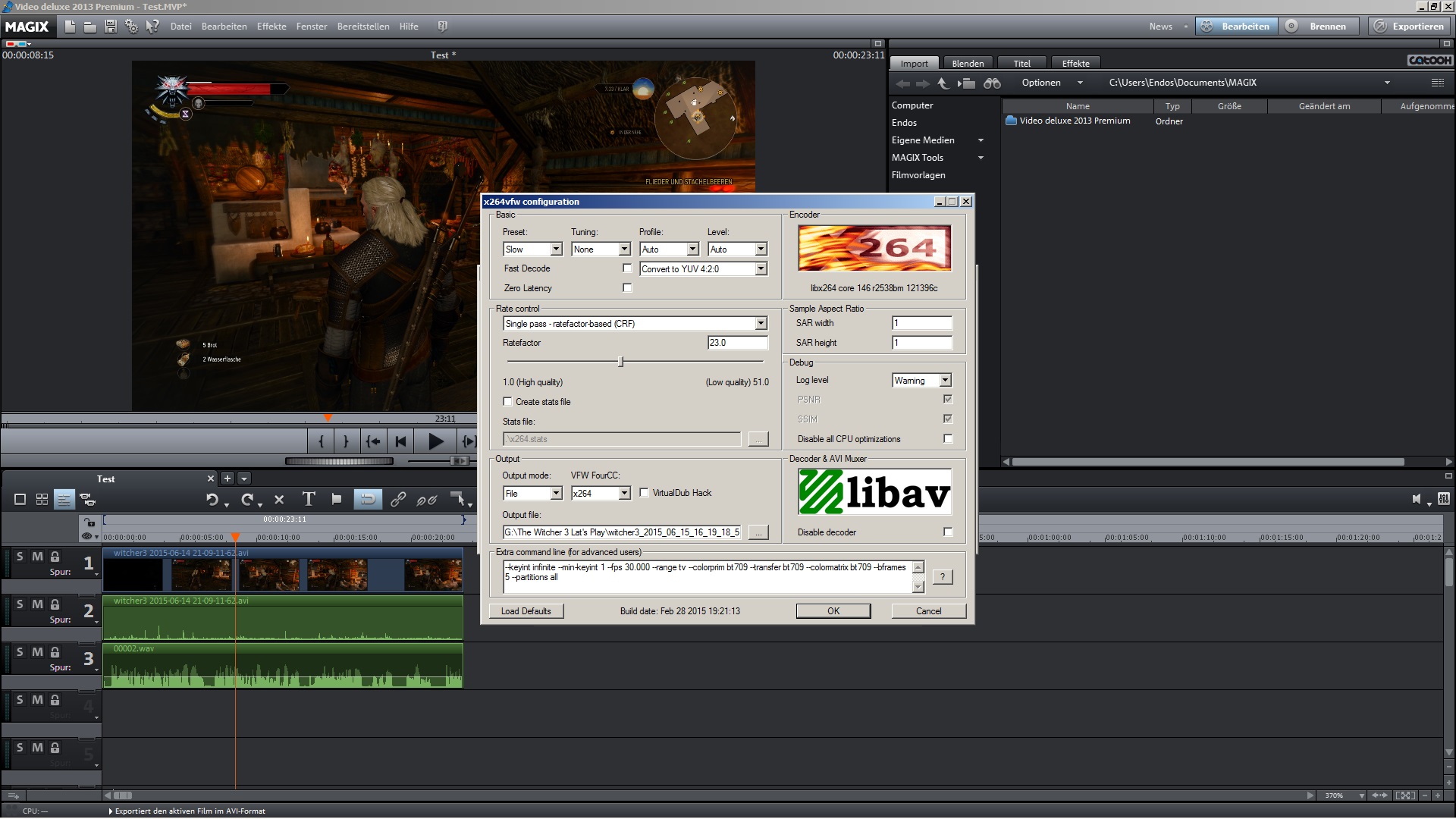The image size is (1456, 819).
Task: Open the Convert to YUV 4:2:0 dropdown
Action: click(x=704, y=269)
